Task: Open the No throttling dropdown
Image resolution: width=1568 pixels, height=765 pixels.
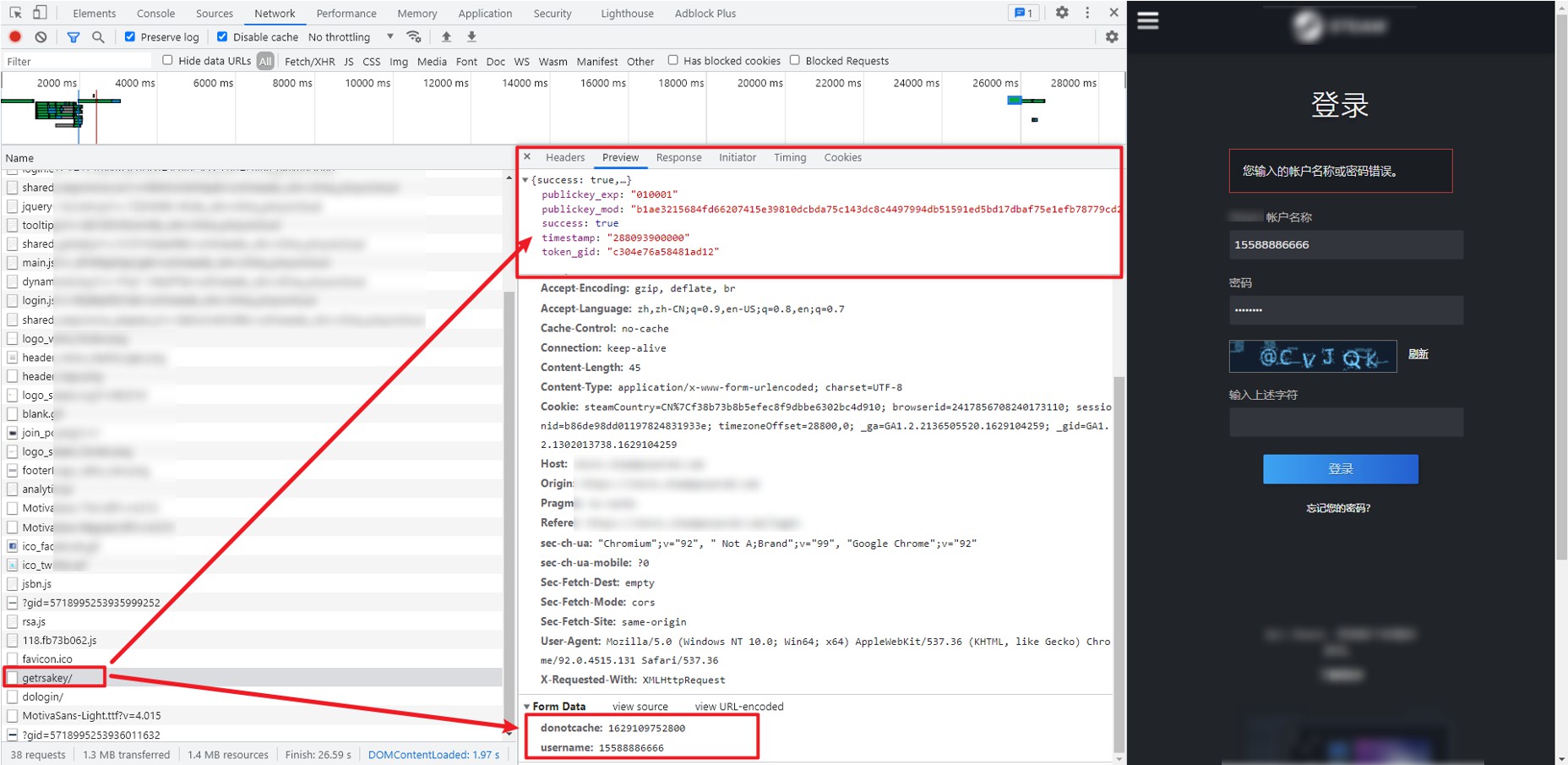Action: [350, 37]
